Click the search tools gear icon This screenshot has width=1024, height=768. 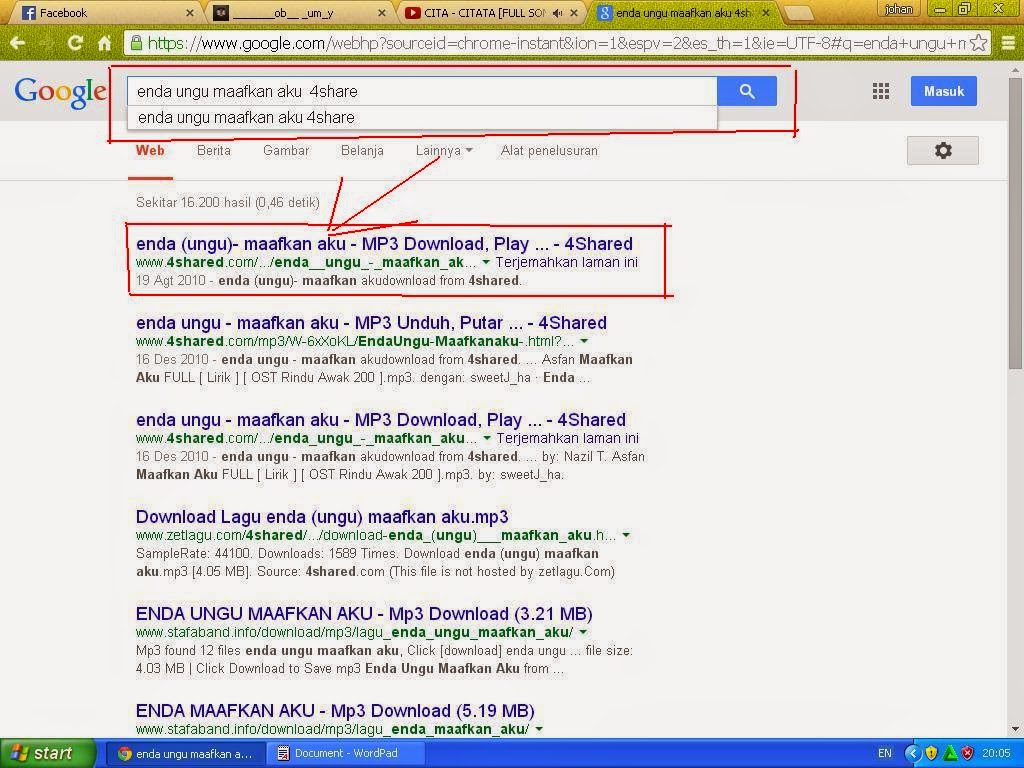coord(942,150)
